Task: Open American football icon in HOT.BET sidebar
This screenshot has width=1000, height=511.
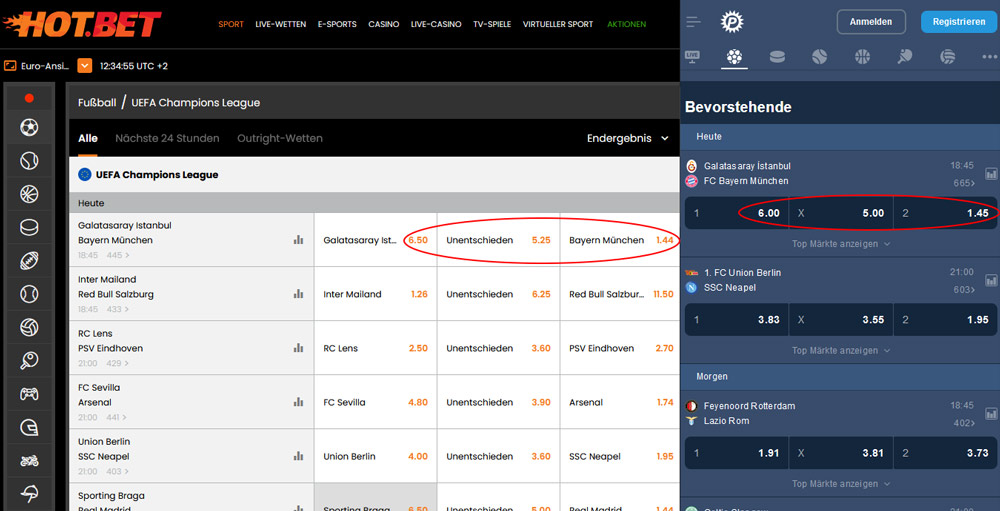Action: 29,260
